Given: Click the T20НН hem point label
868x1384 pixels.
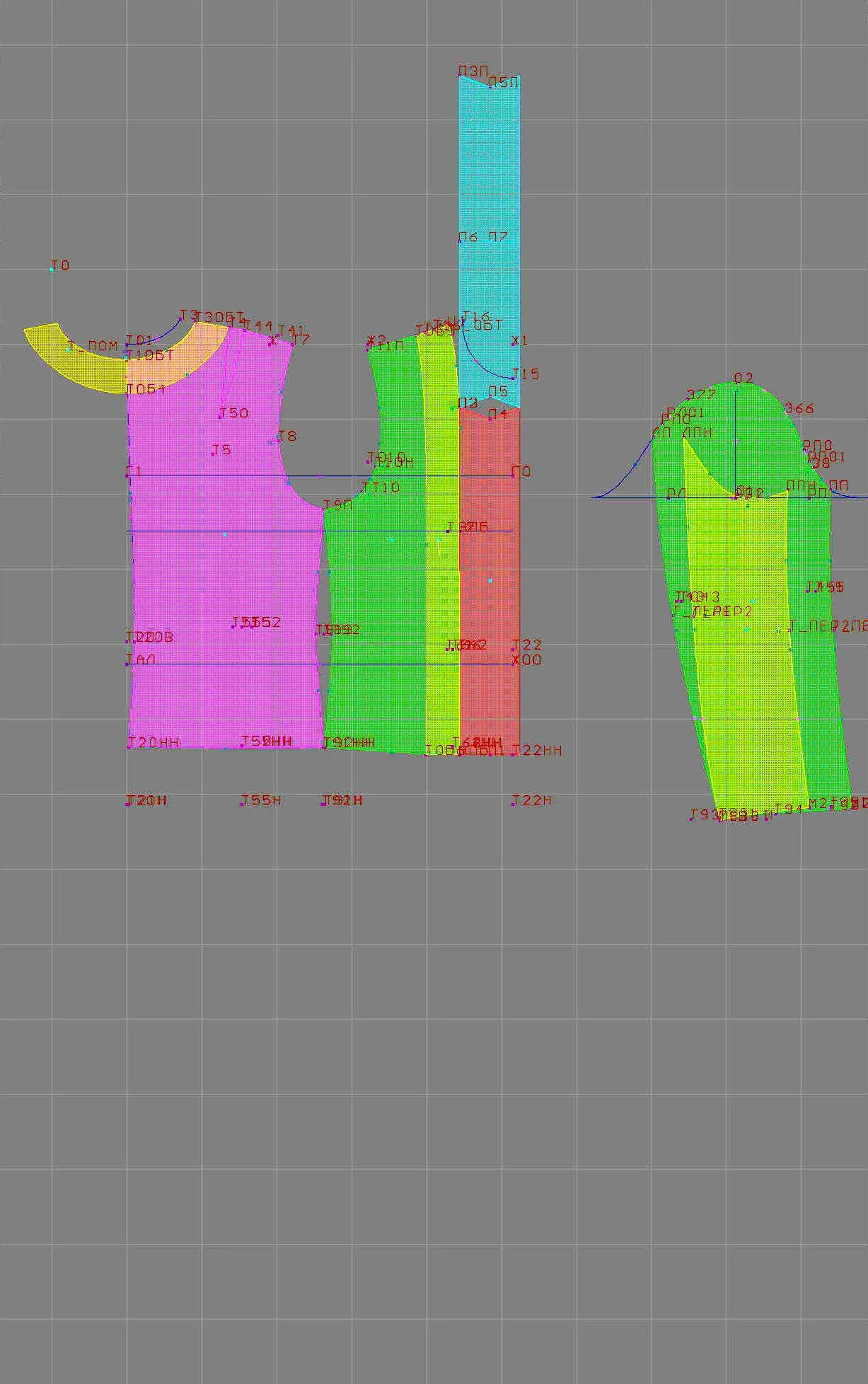Looking at the screenshot, I should [153, 742].
